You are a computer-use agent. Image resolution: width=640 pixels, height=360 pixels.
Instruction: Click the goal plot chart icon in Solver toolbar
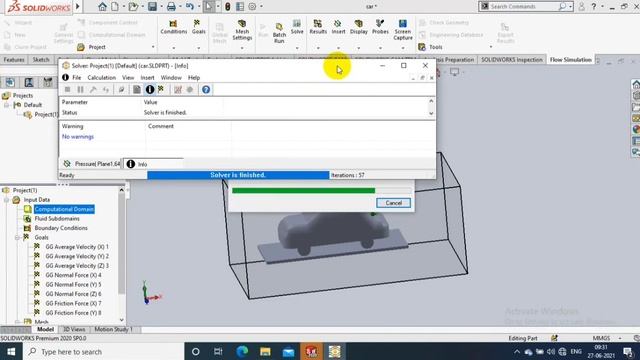pyautogui.click(x=178, y=89)
